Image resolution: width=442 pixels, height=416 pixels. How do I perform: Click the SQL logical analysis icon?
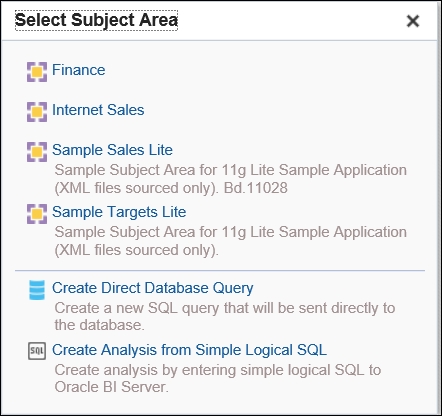37,351
